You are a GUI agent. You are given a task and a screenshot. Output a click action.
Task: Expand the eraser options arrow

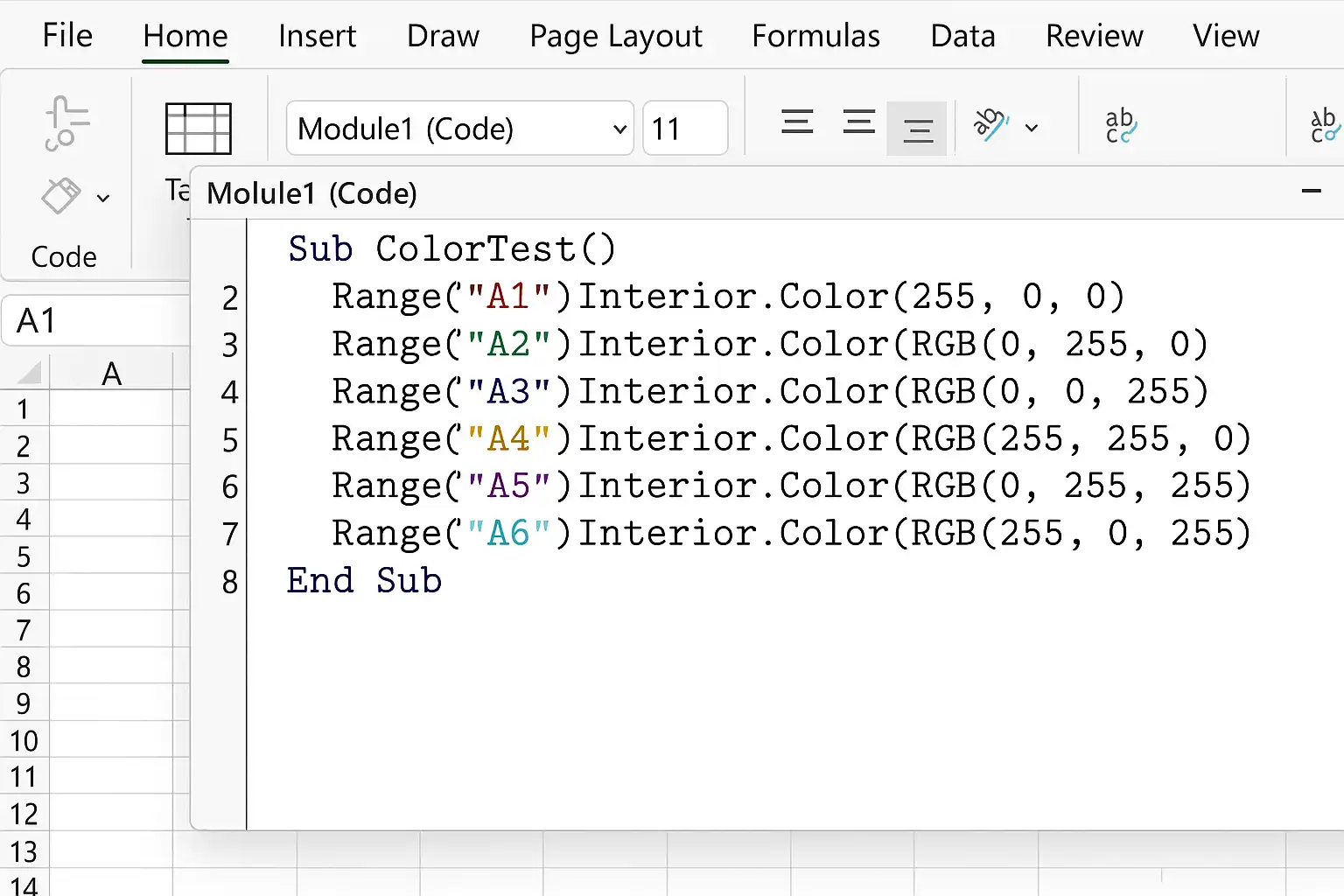(103, 199)
